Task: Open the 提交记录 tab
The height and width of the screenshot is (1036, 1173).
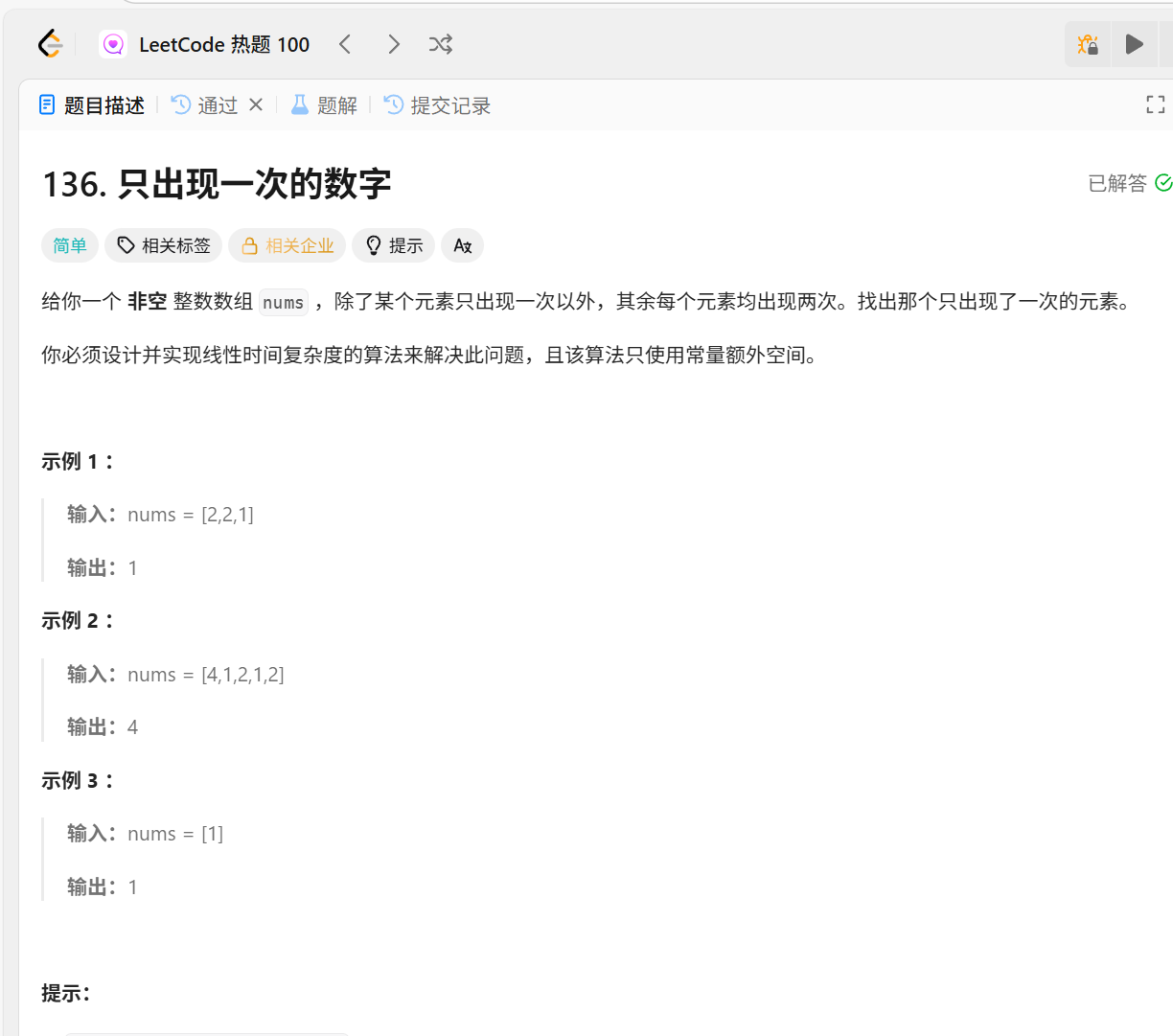Action: tap(437, 105)
